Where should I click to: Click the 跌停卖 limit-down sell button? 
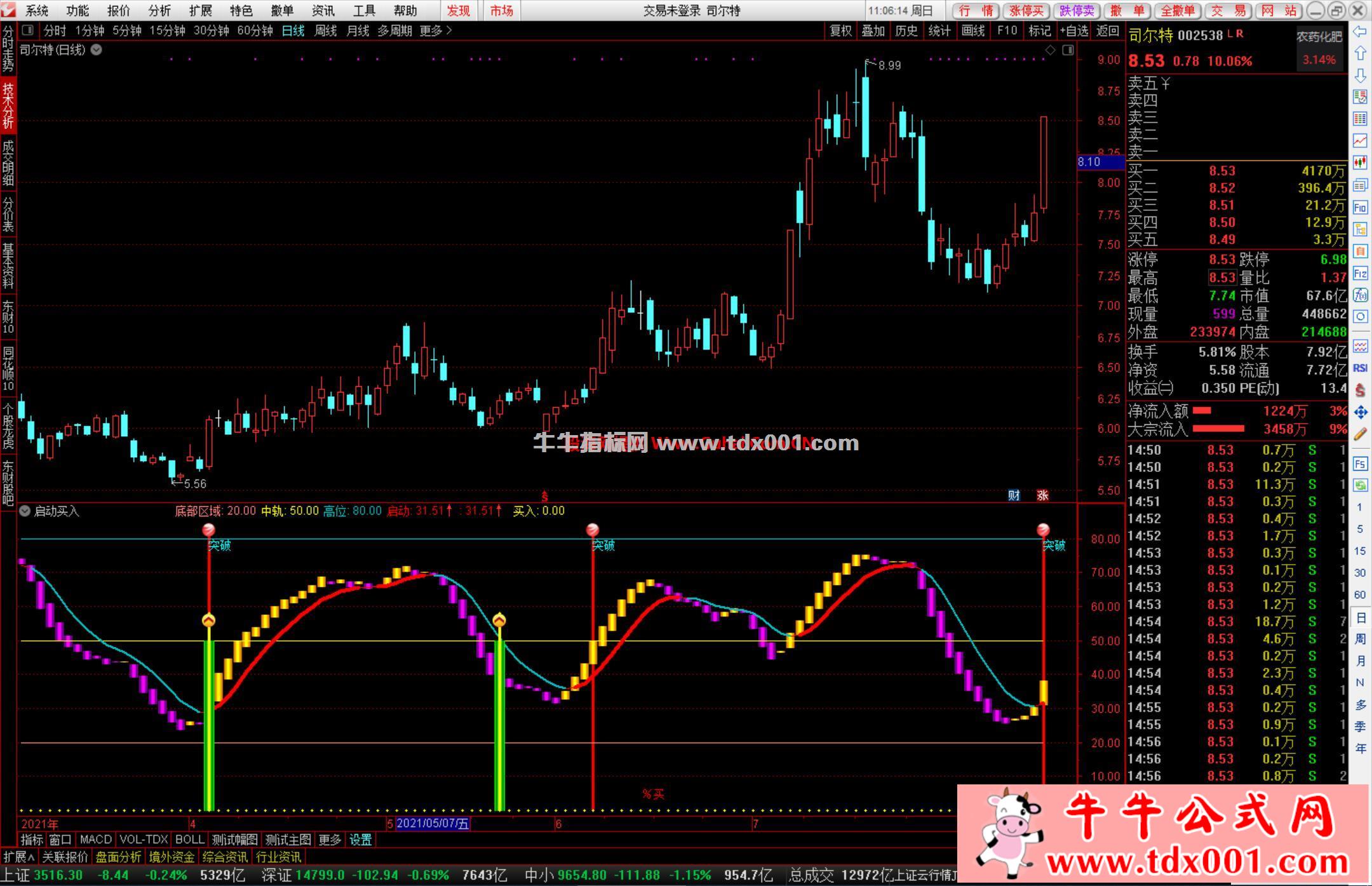(1077, 11)
